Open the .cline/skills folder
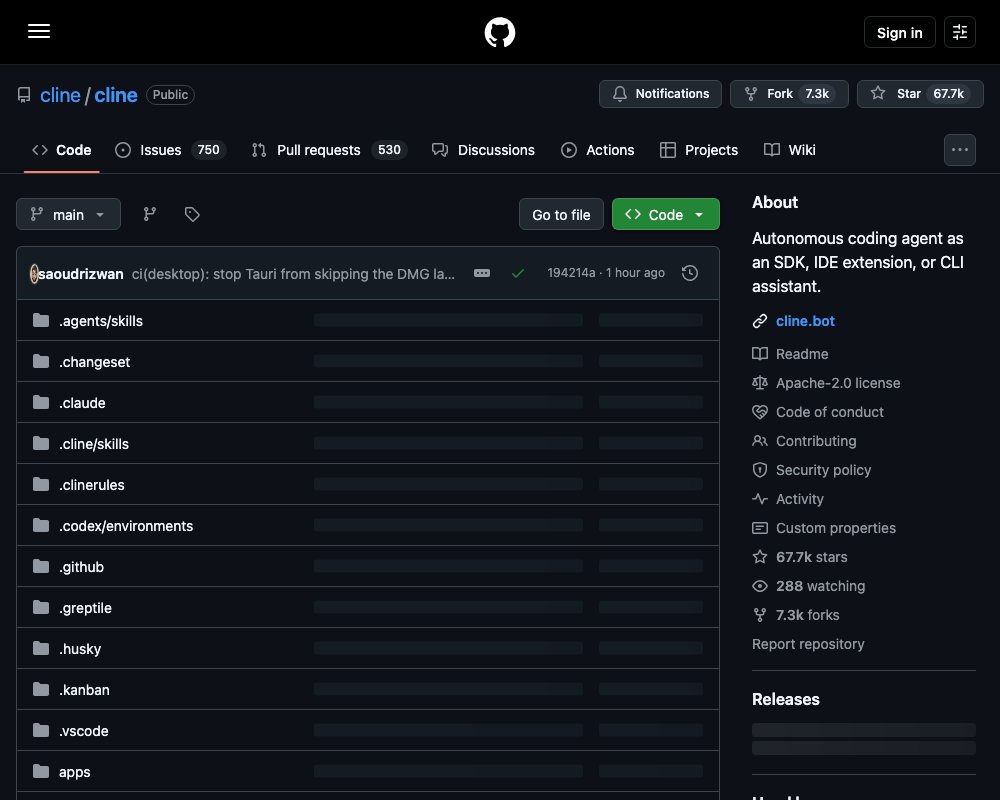The height and width of the screenshot is (800, 1000). pyautogui.click(x=94, y=443)
